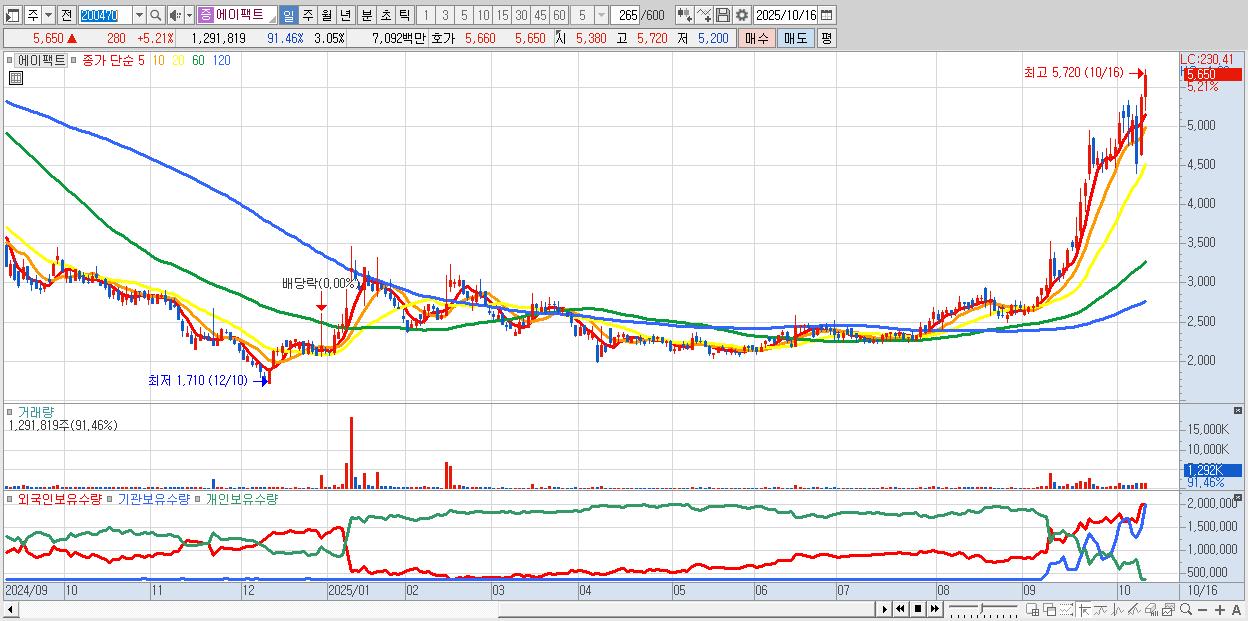
Task: Click the stacked chart windows icon at bottom
Action: click(x=1169, y=609)
